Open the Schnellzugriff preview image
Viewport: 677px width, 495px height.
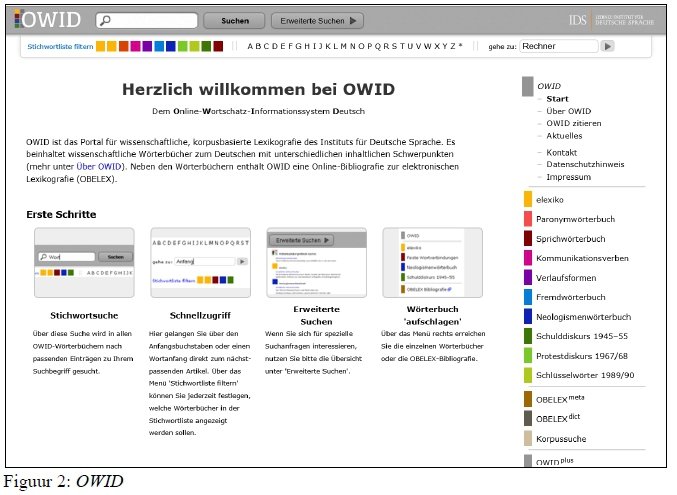coord(200,262)
